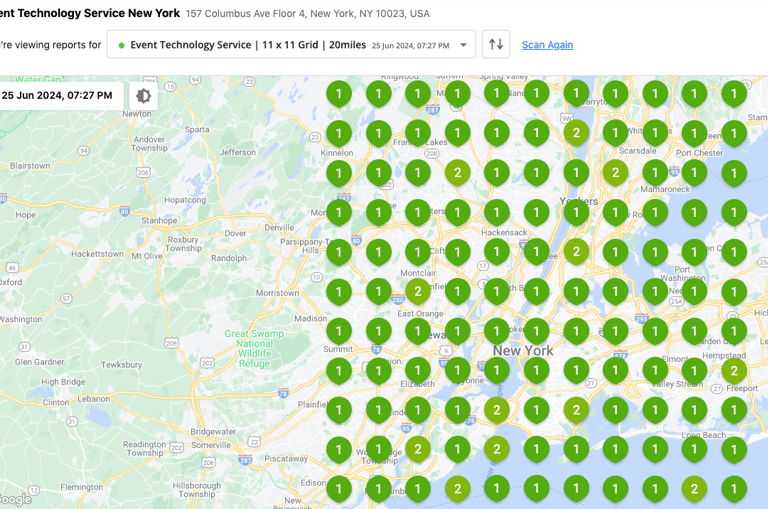Click the Andover Township map label

coord(149,144)
